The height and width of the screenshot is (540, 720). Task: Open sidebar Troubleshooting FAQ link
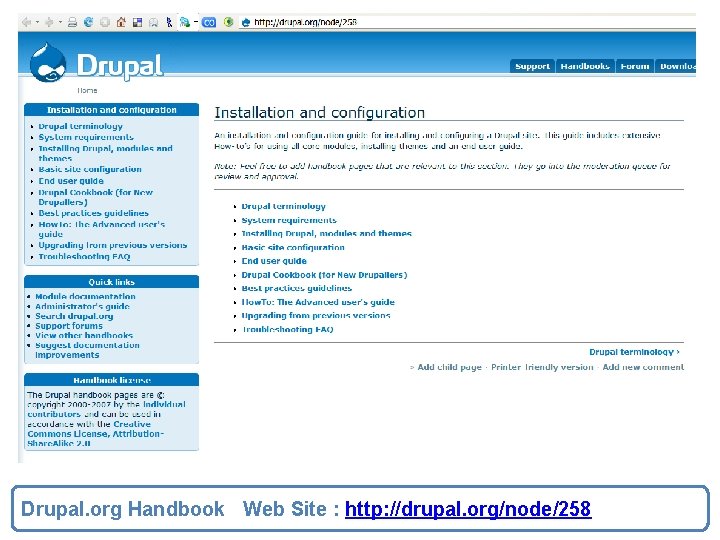point(84,257)
